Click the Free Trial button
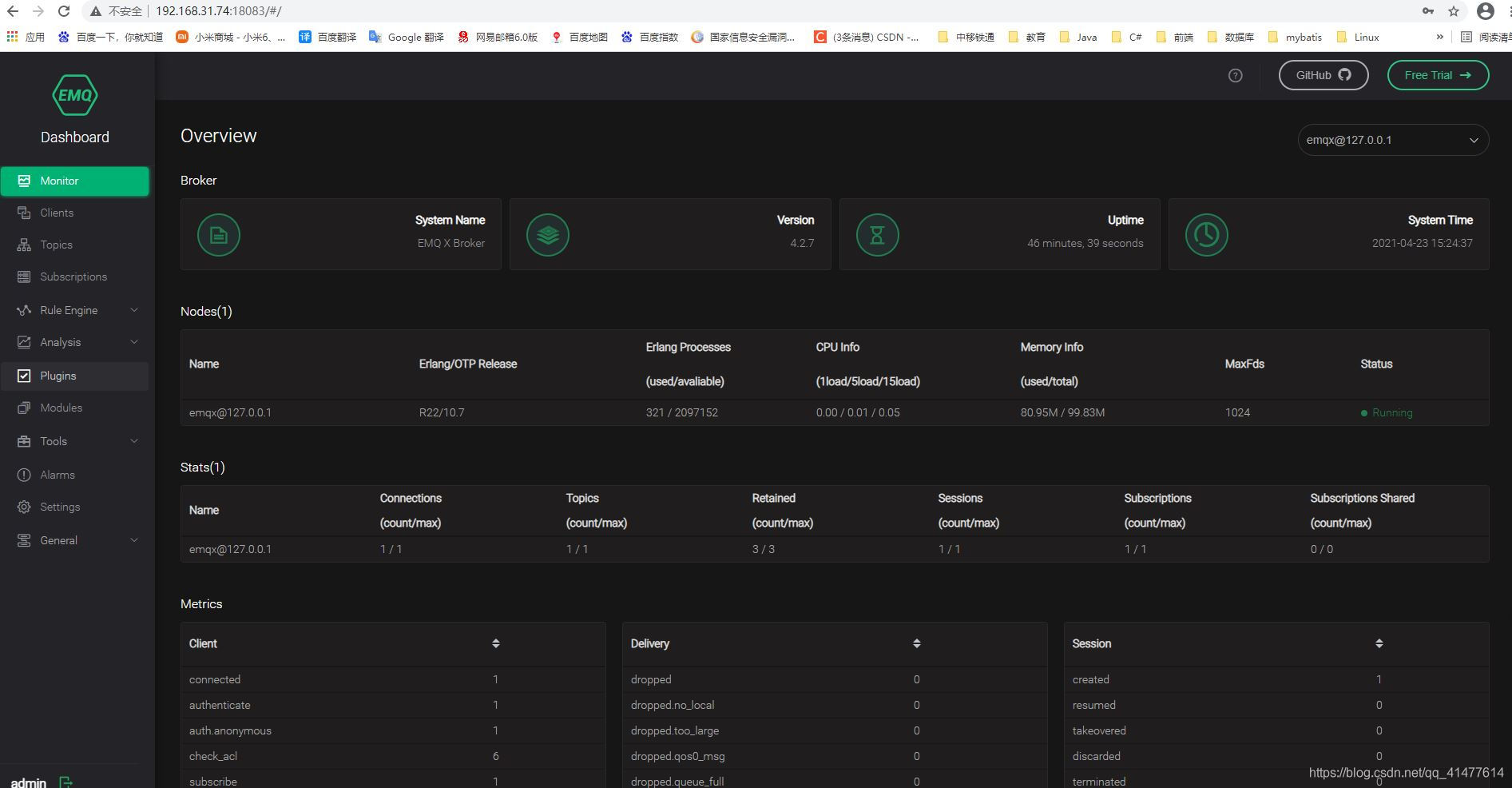Viewport: 1512px width, 788px height. pos(1438,75)
